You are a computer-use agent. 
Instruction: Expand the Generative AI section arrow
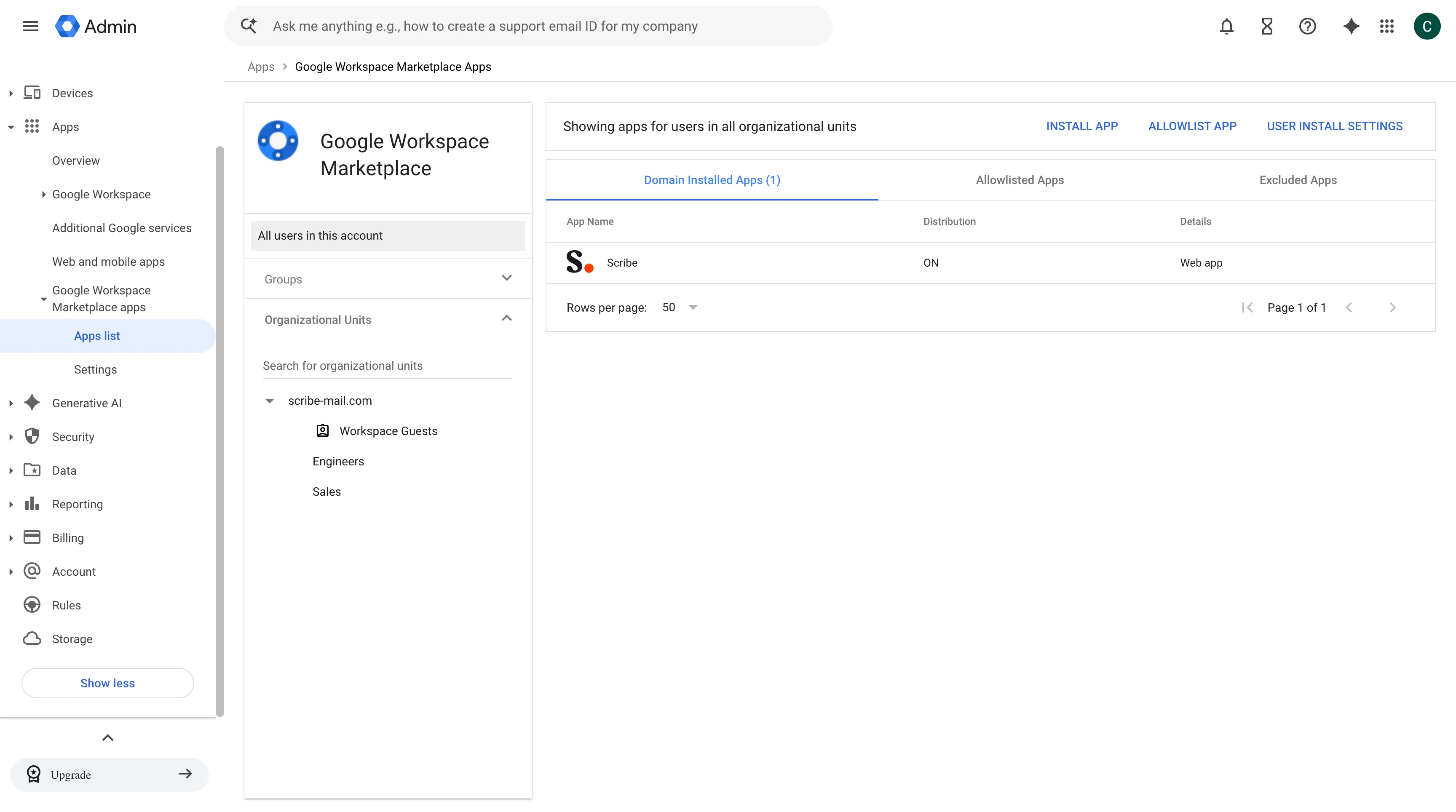(11, 403)
